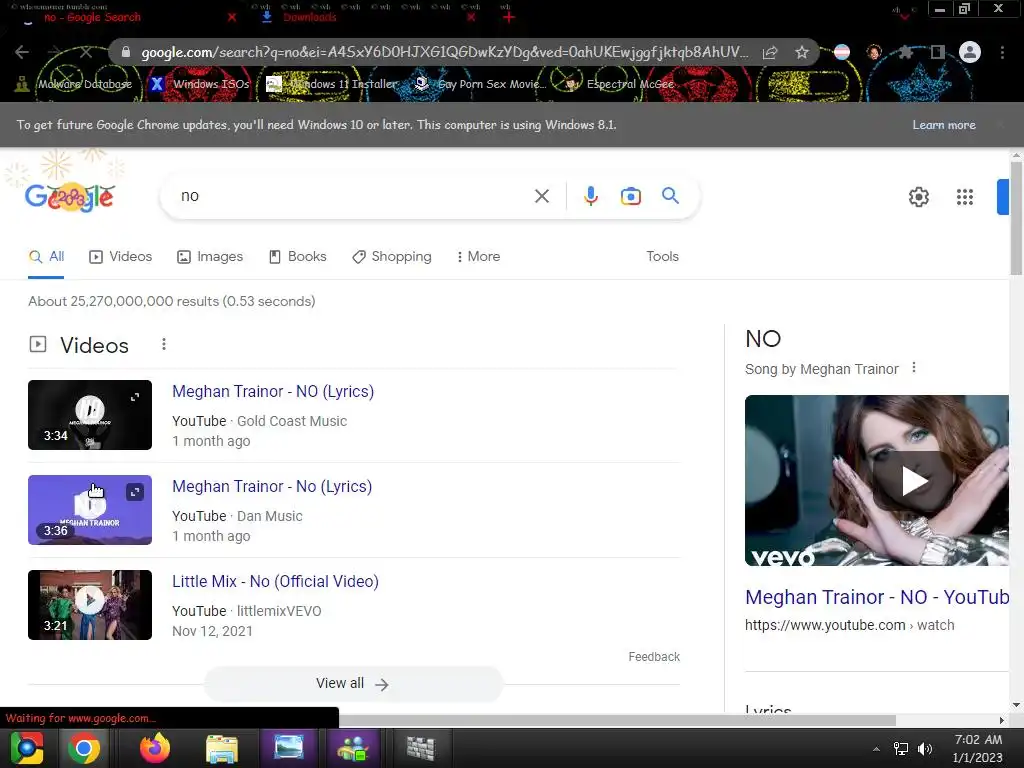Click the Dan Music video thumbnail
The width and height of the screenshot is (1024, 768).
[90, 510]
